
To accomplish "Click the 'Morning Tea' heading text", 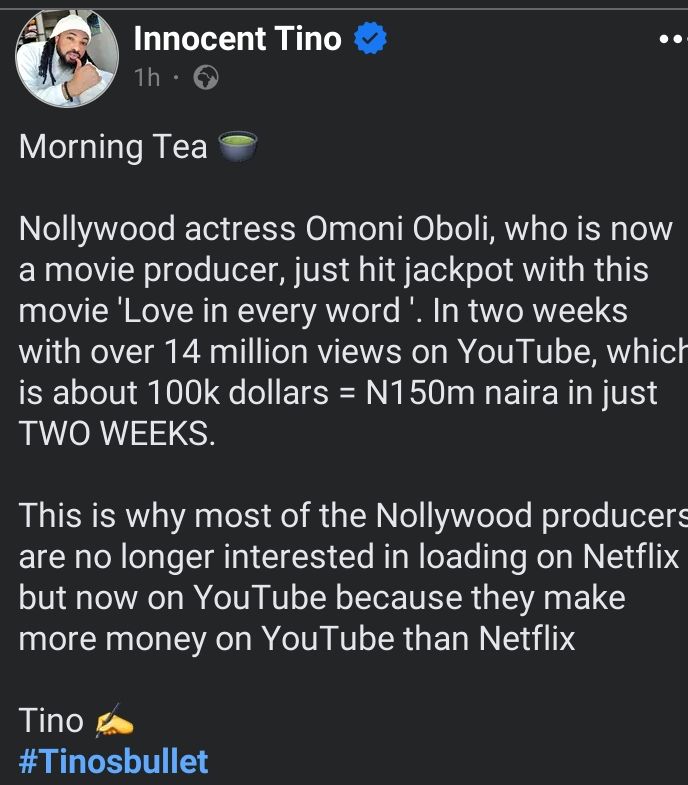I will (111, 147).
